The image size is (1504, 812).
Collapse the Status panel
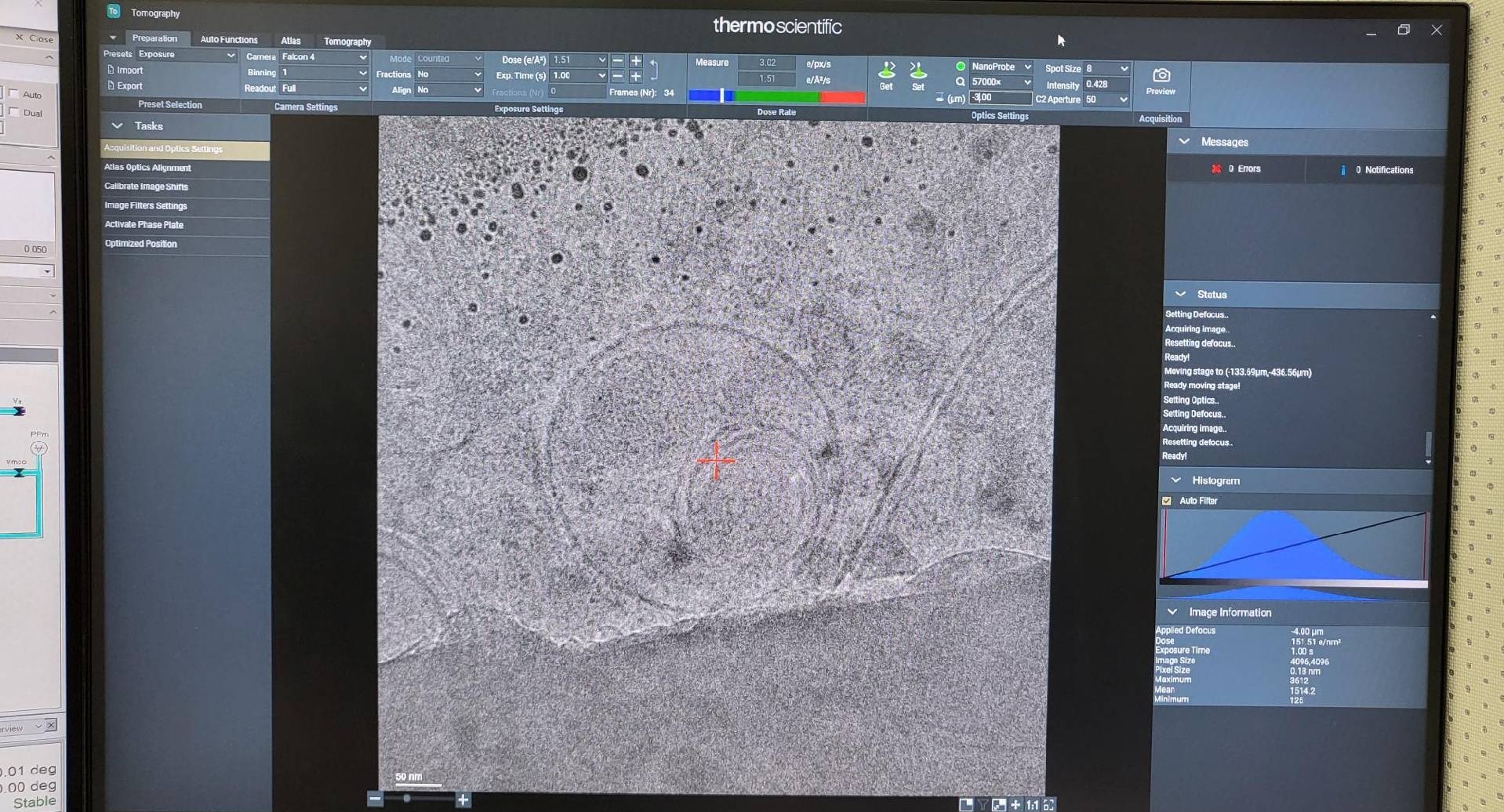pyautogui.click(x=1180, y=294)
